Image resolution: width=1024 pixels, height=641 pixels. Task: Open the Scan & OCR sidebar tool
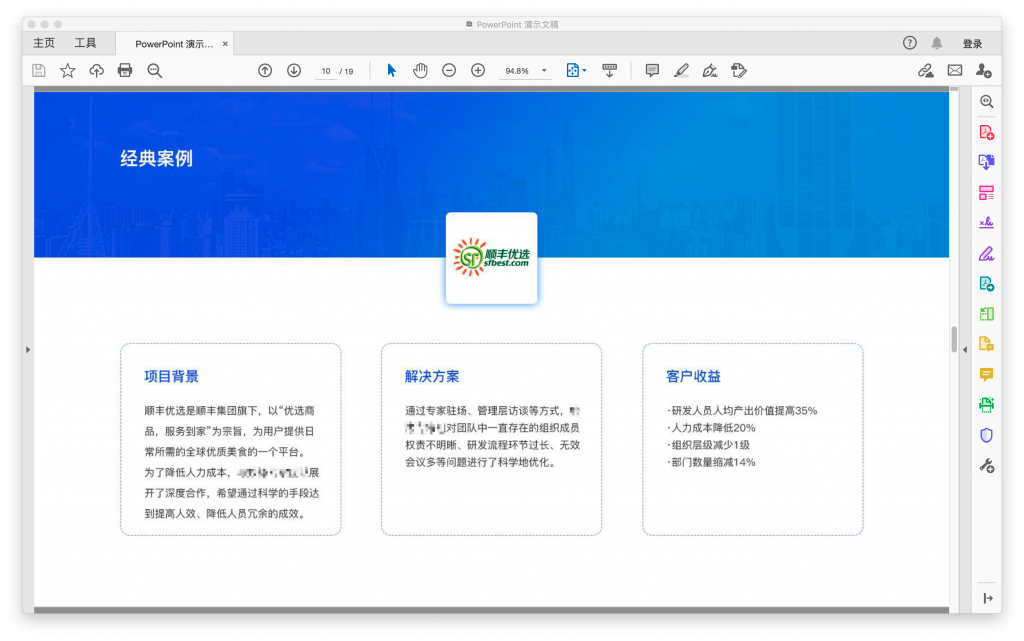[987, 405]
